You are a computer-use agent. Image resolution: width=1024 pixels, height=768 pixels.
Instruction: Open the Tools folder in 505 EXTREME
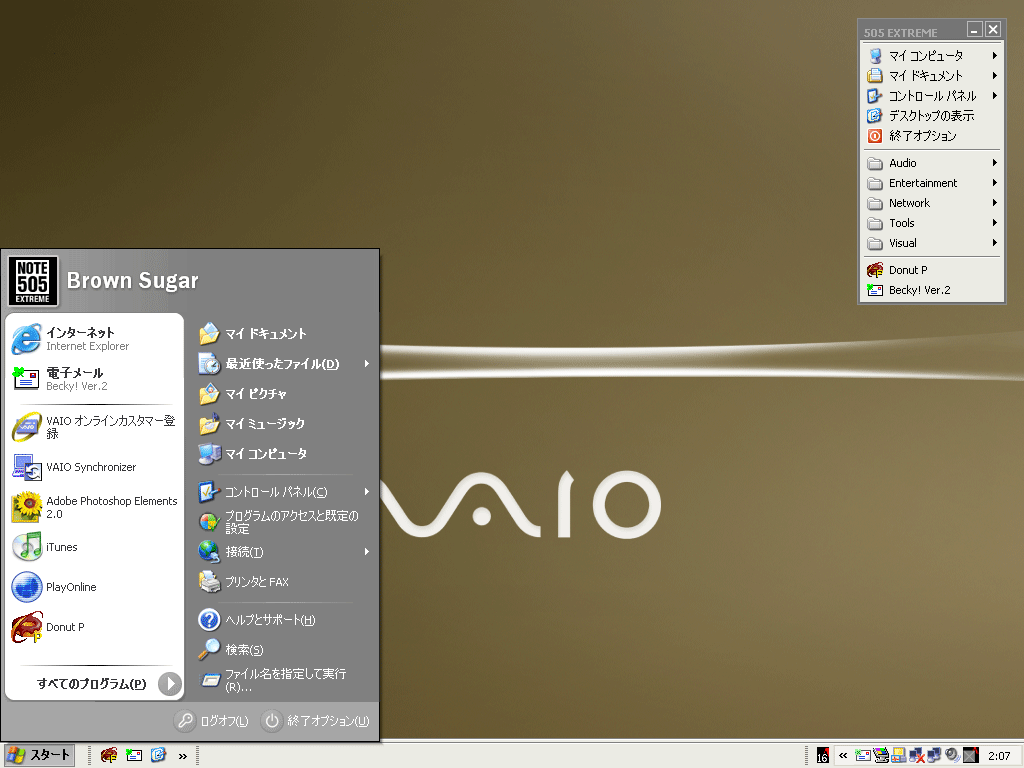(933, 223)
